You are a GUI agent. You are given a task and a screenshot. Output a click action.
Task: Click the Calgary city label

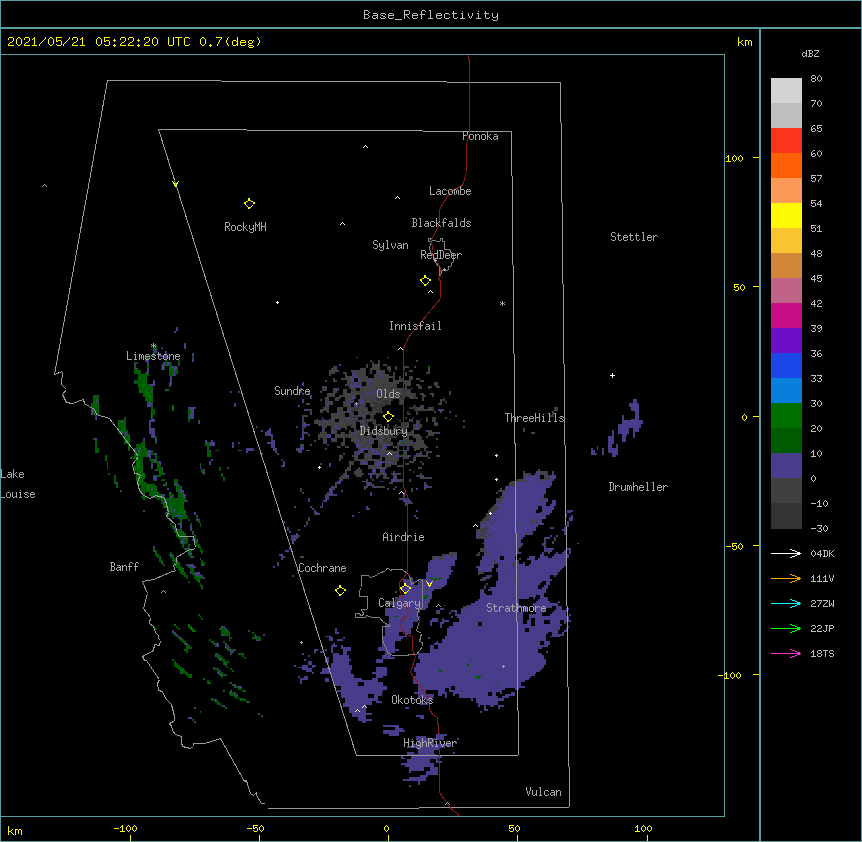(x=399, y=603)
